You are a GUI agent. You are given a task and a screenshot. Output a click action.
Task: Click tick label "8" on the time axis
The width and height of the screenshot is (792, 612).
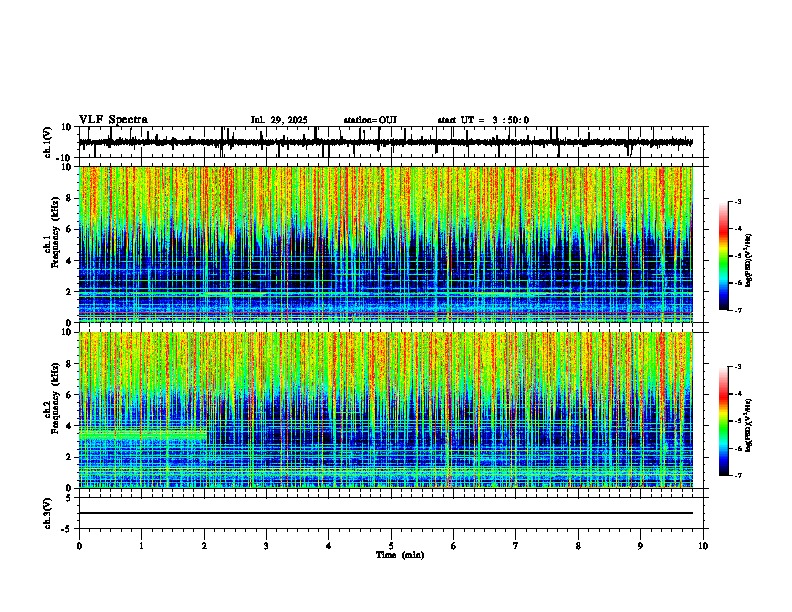pyautogui.click(x=578, y=546)
